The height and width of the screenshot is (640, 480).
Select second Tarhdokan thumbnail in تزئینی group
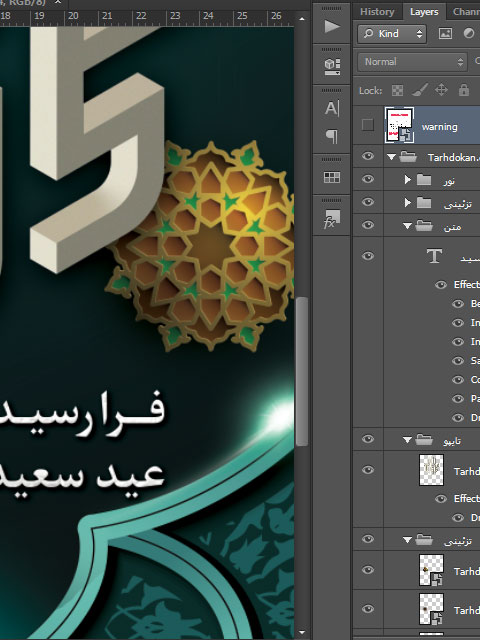431,609
